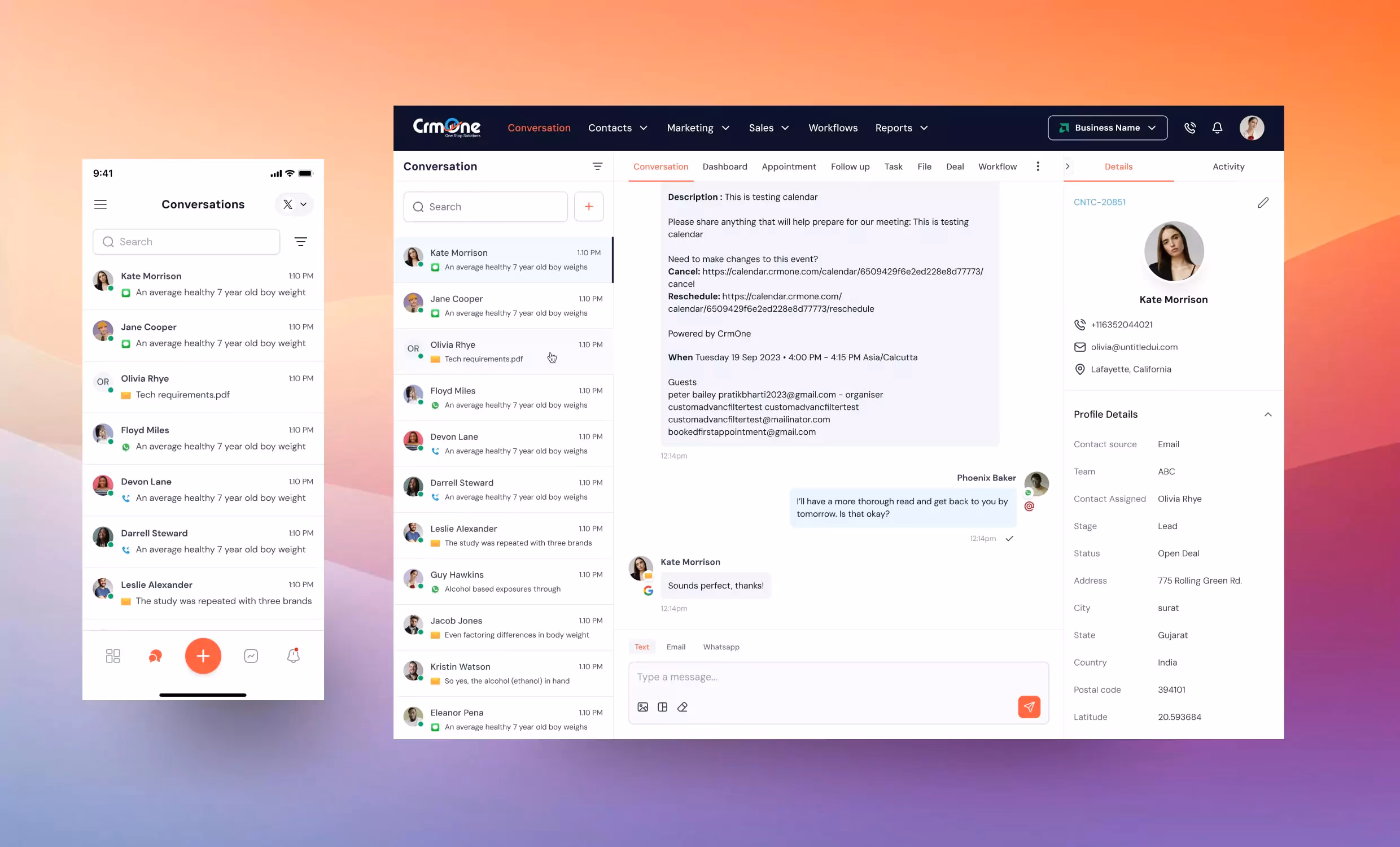Image resolution: width=1400 pixels, height=847 pixels.
Task: Switch to the Activity tab
Action: (1228, 166)
